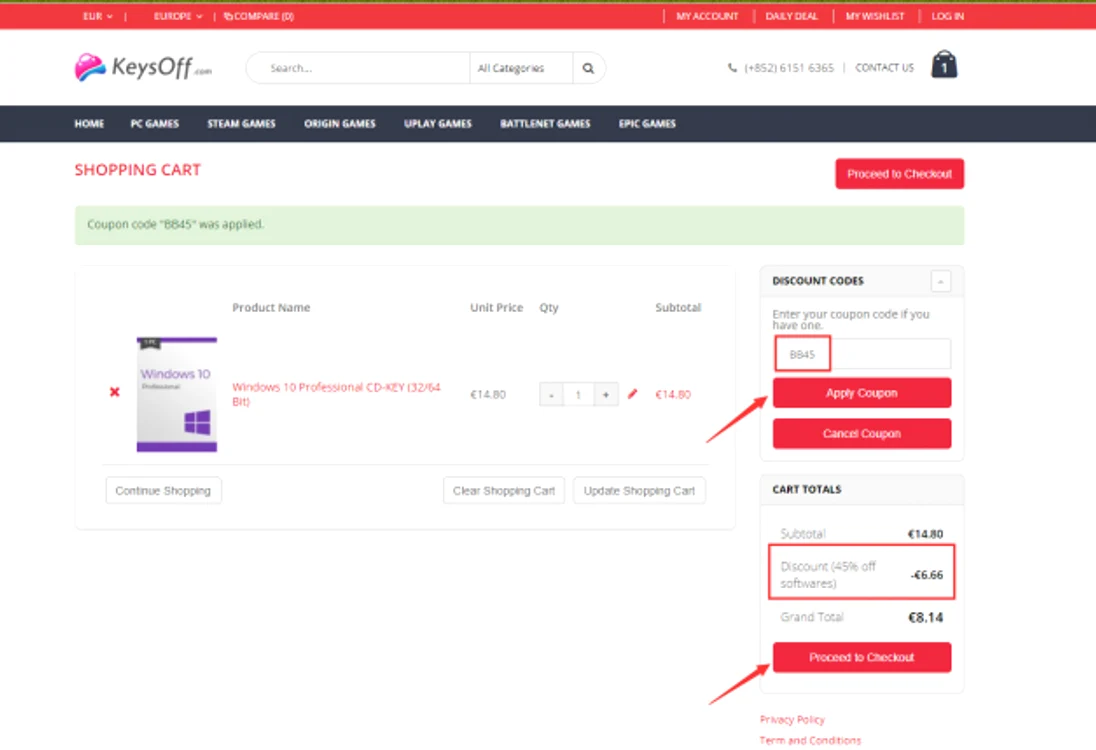This screenshot has height=750, width=1096.
Task: Open BATTLENET GAMES menu
Action: [x=545, y=124]
